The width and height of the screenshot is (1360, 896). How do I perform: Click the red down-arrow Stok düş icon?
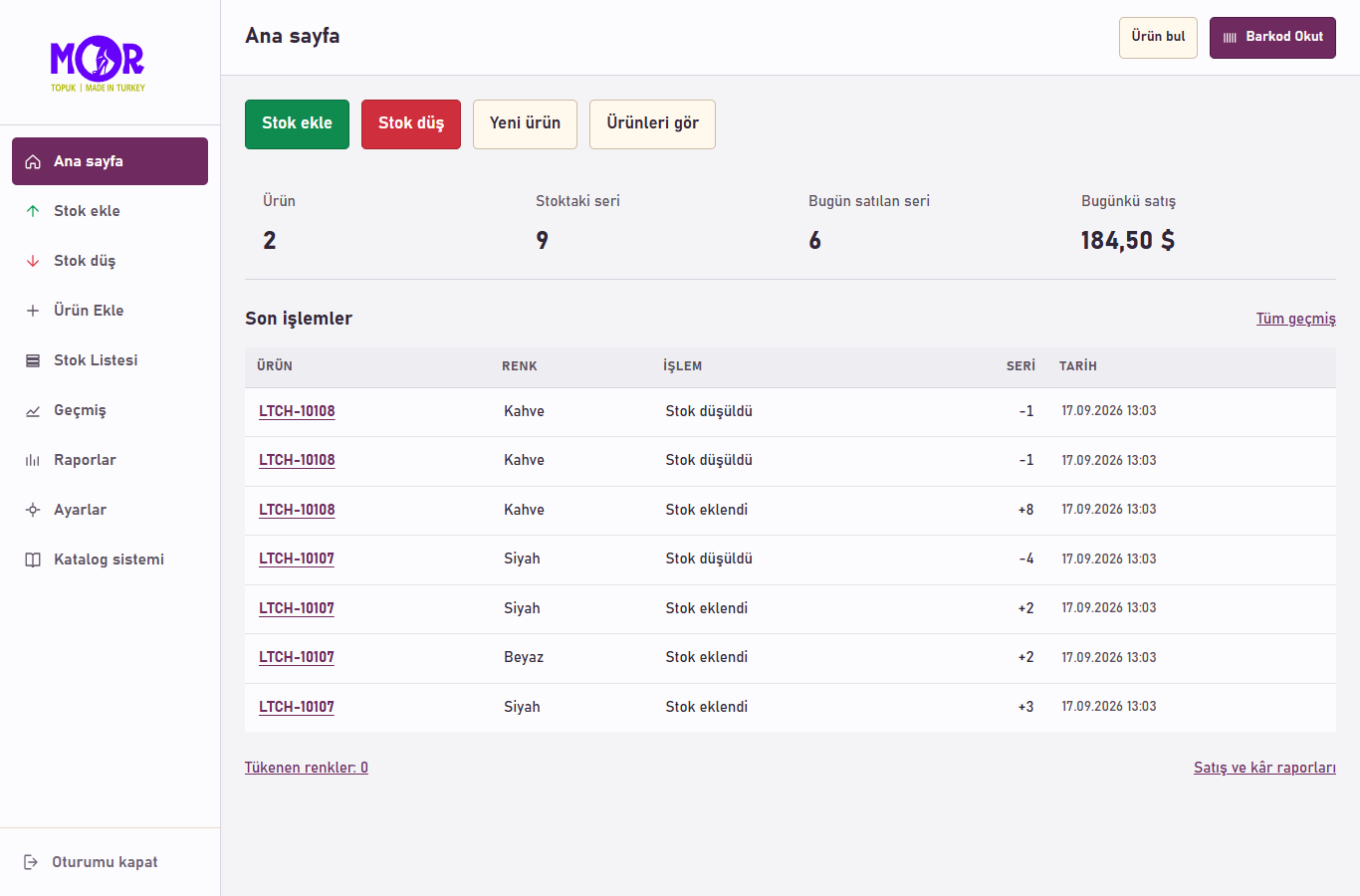[33, 261]
